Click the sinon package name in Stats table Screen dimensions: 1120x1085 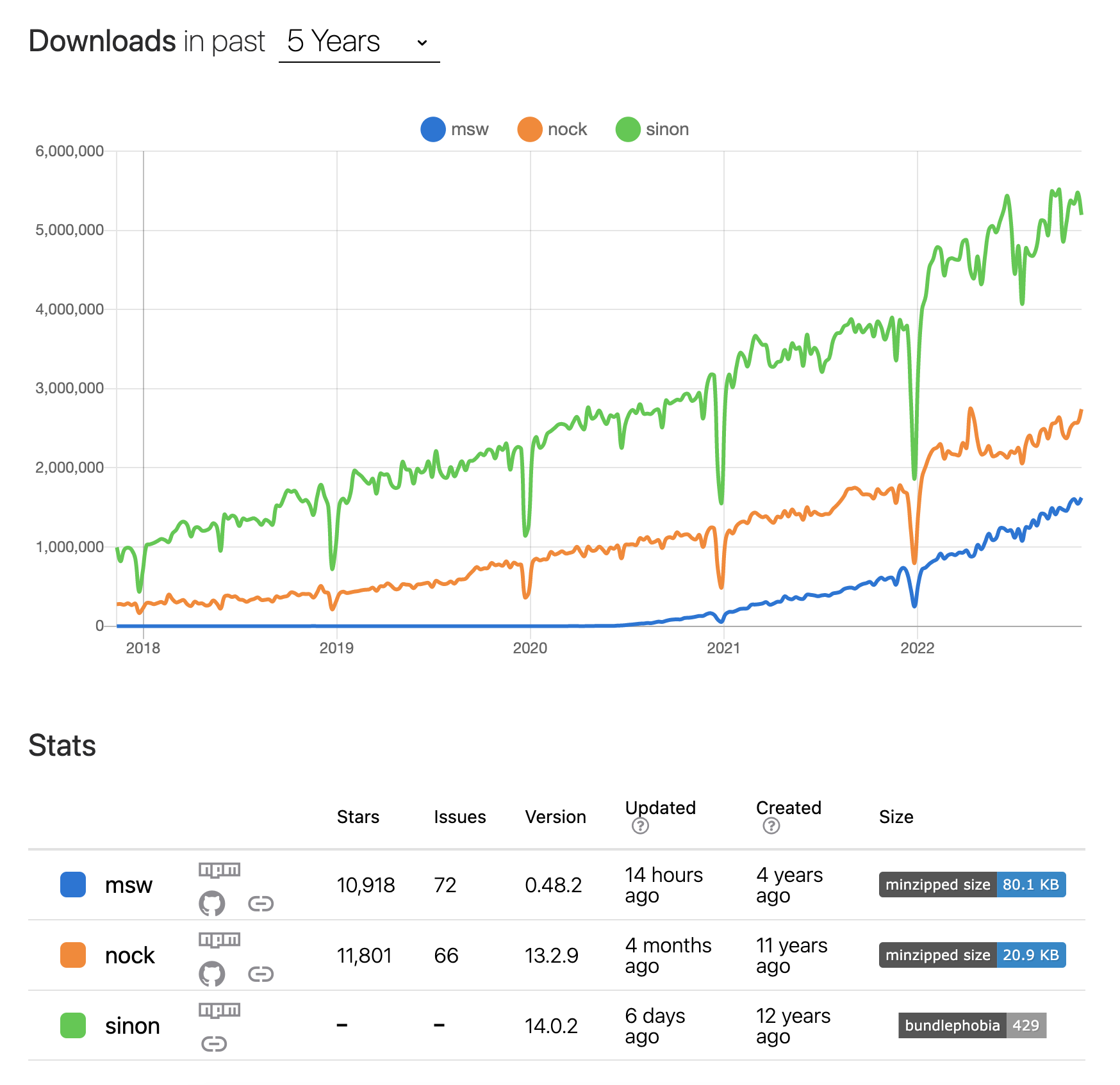[133, 1026]
